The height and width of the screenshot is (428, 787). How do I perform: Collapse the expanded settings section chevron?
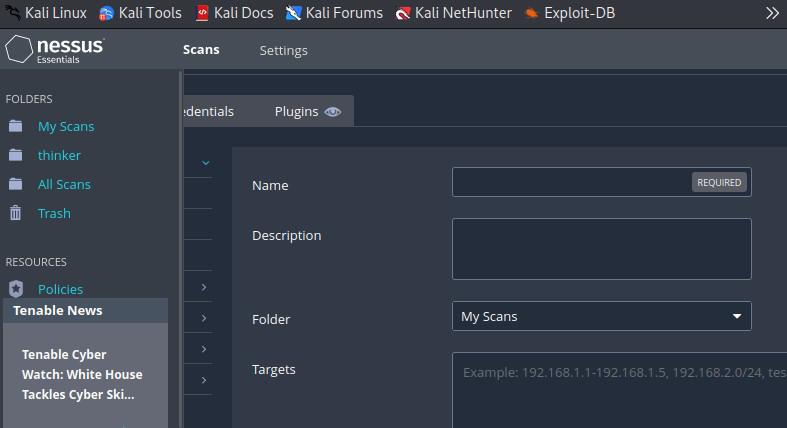[206, 163]
